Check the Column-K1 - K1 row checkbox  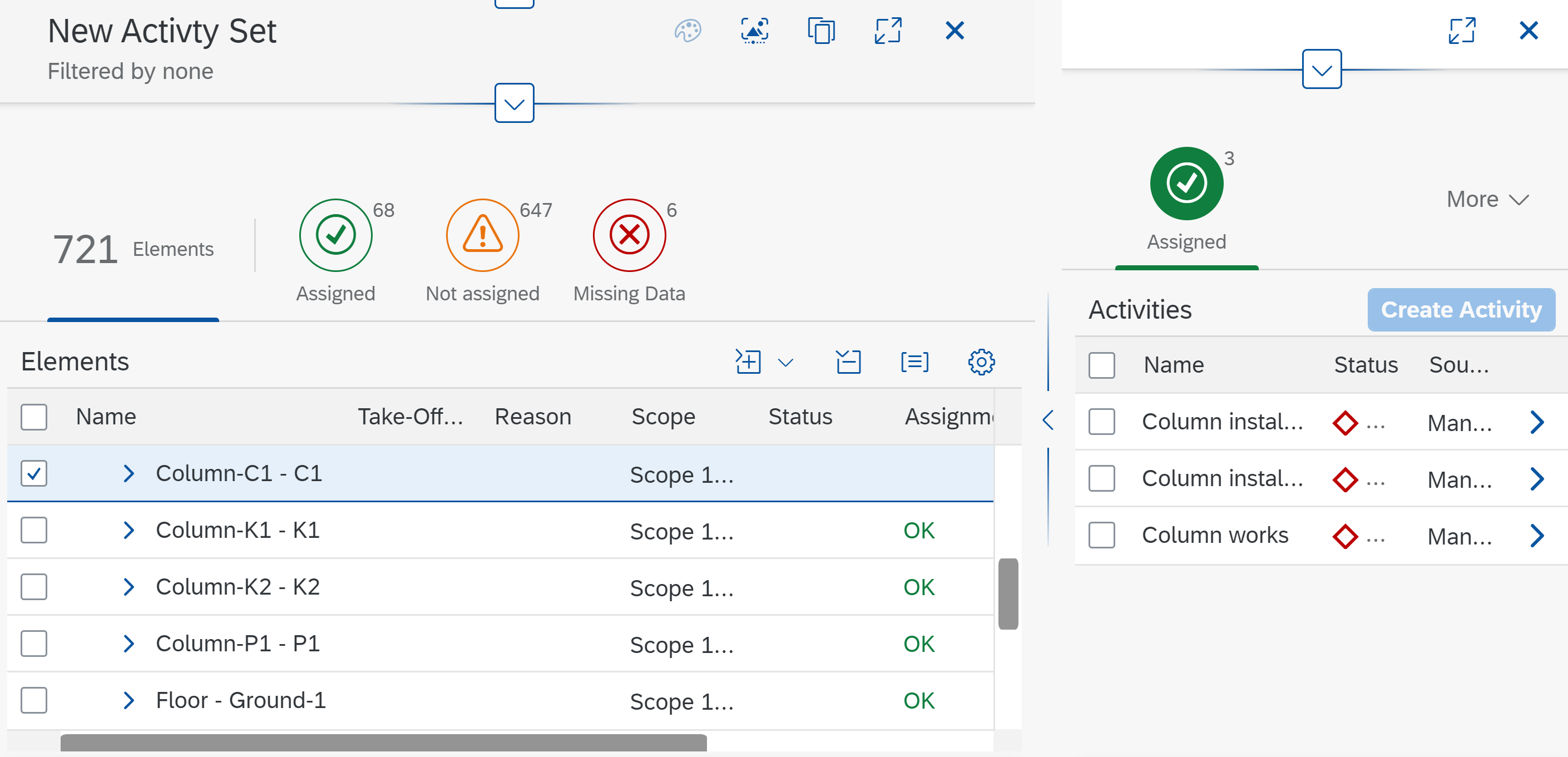tap(34, 531)
